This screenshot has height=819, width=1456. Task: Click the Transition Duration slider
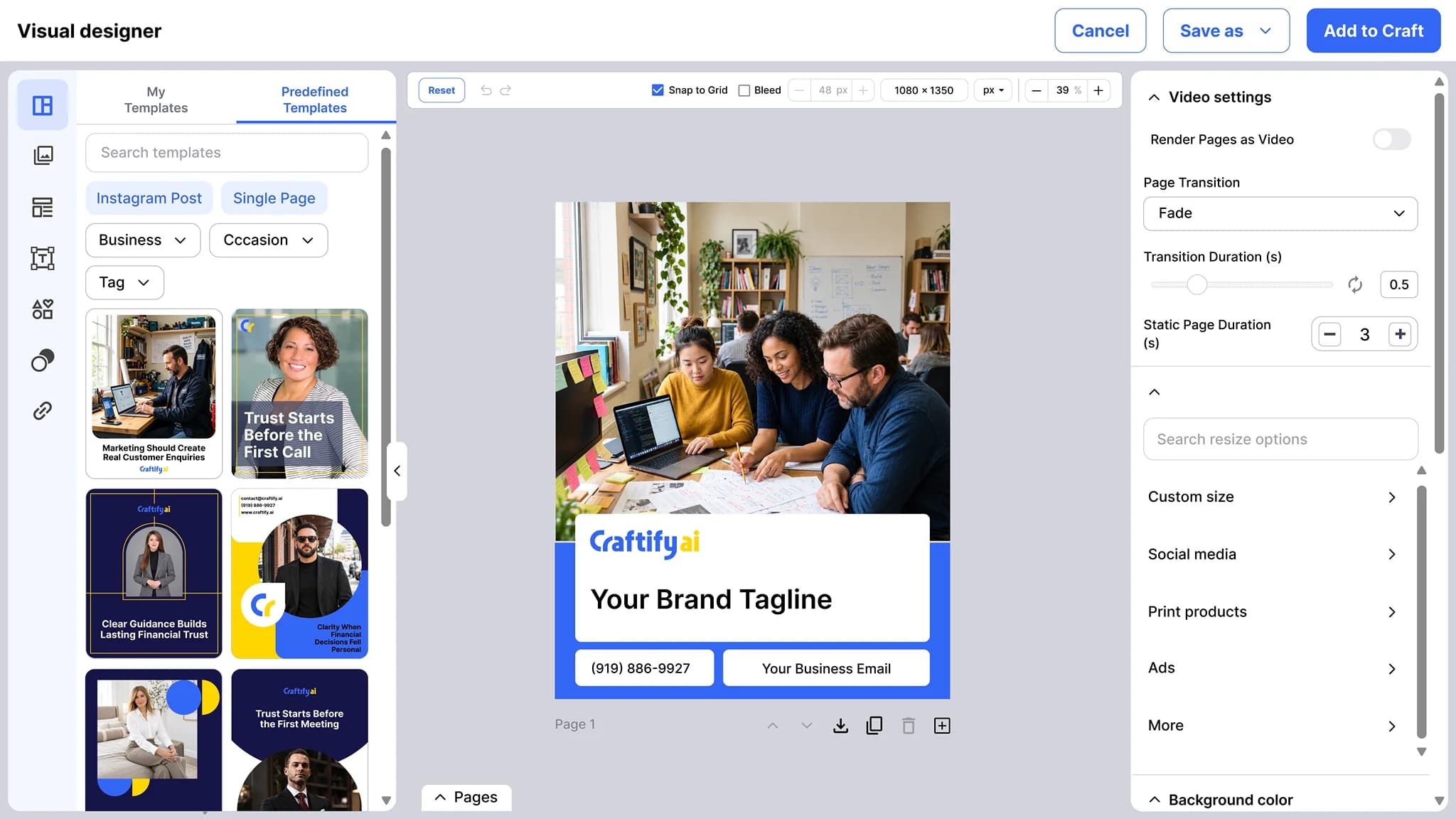(1241, 284)
